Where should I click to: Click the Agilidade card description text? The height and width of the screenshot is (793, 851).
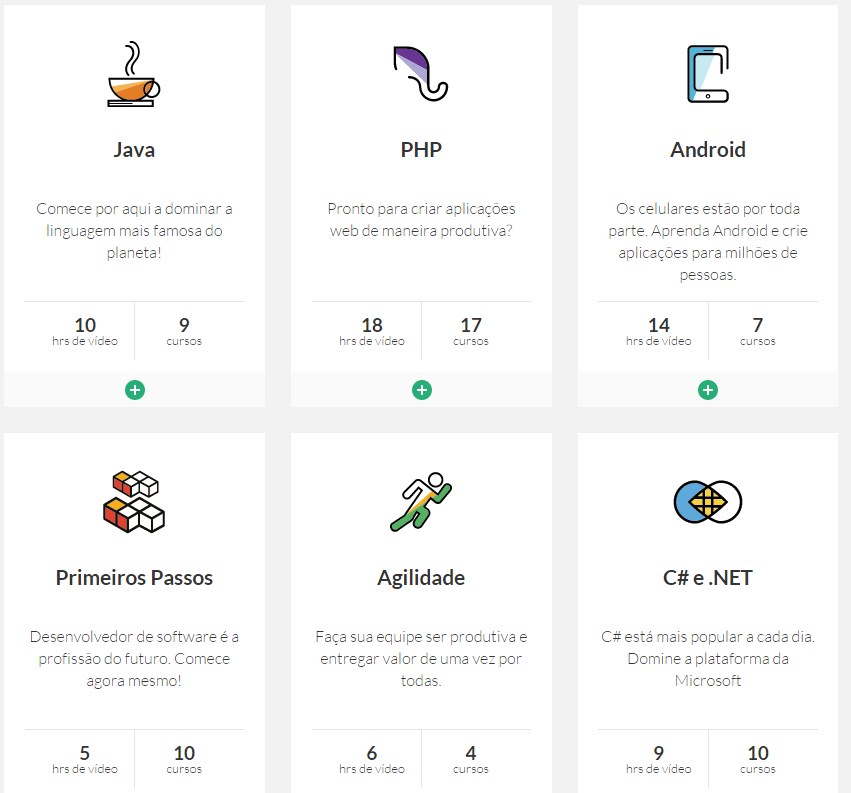click(x=421, y=658)
